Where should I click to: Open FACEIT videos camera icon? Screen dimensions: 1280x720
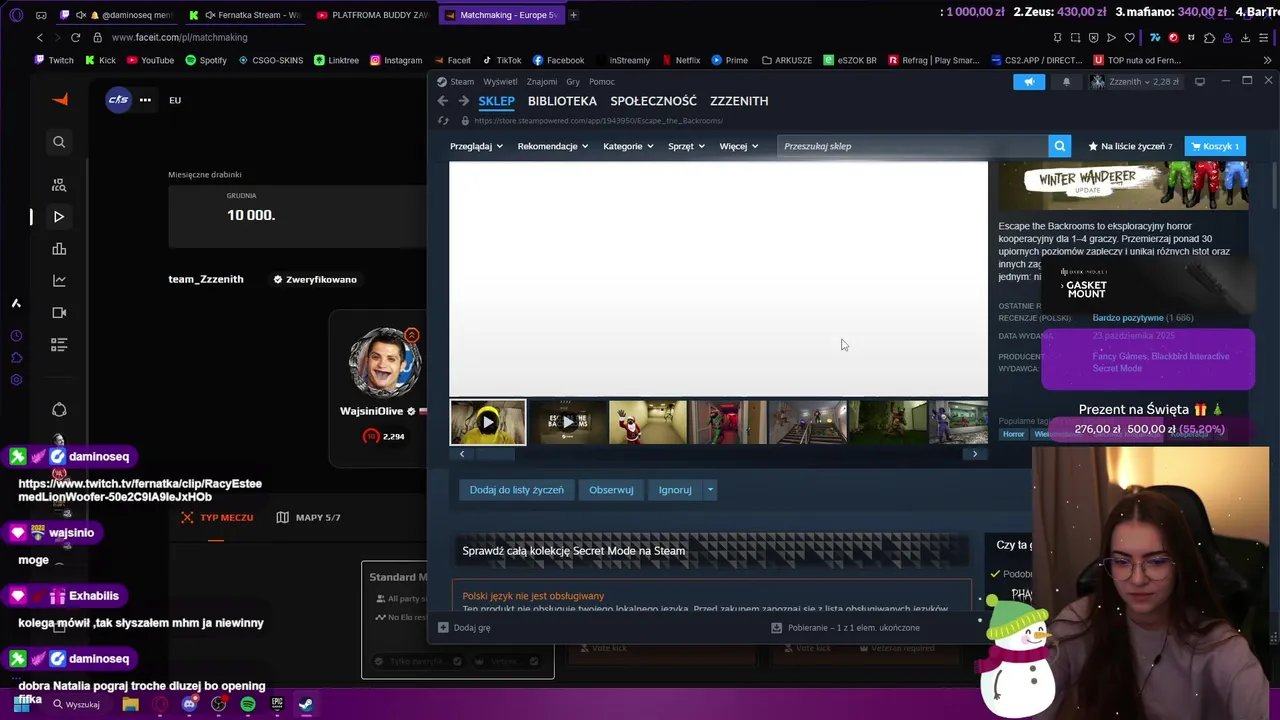coord(59,312)
